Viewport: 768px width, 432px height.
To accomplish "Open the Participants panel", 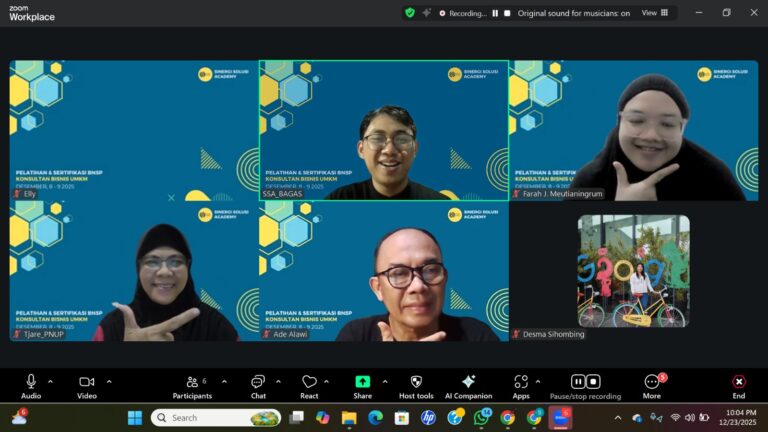I will (191, 382).
